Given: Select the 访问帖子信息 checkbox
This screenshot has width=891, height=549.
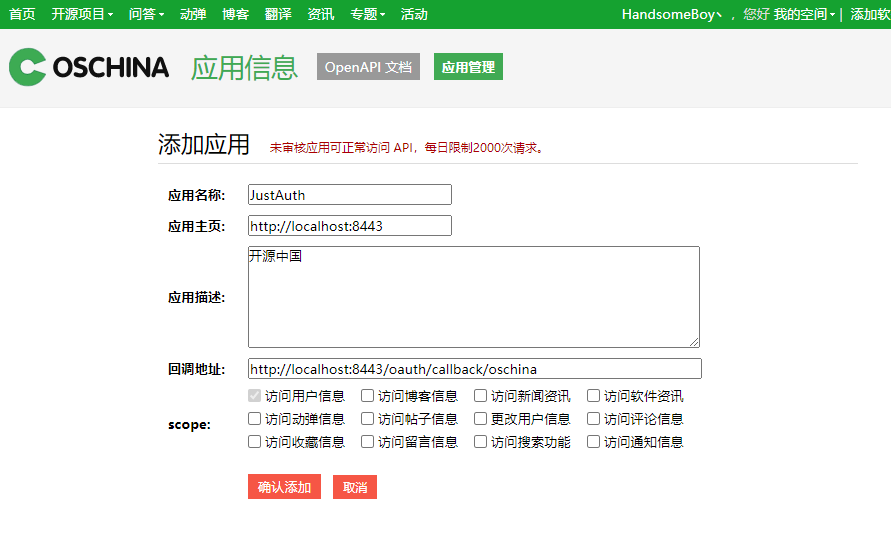Looking at the screenshot, I should (368, 419).
